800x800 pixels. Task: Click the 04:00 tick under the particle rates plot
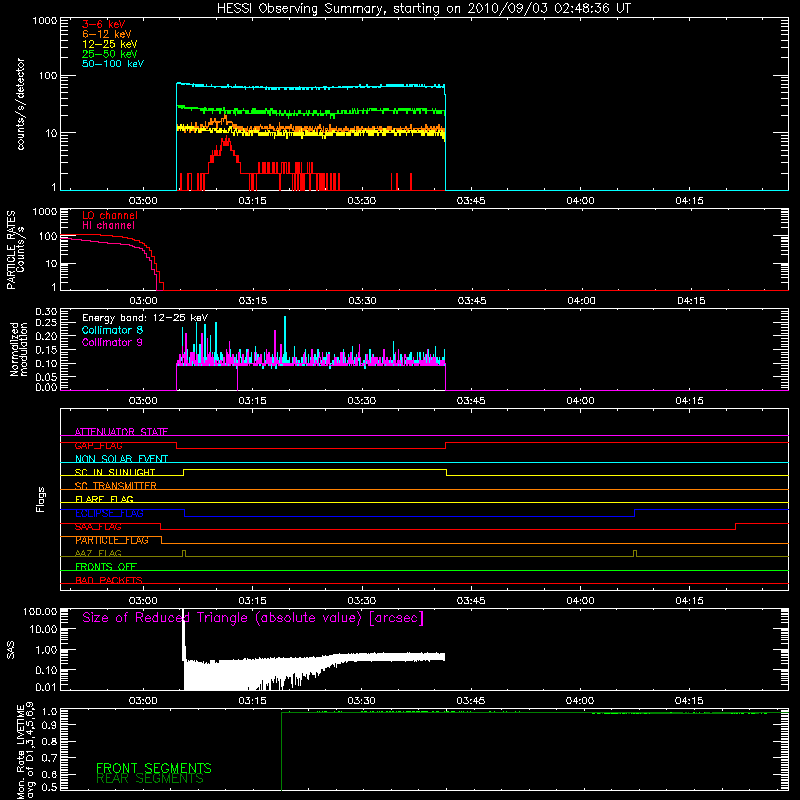click(581, 301)
